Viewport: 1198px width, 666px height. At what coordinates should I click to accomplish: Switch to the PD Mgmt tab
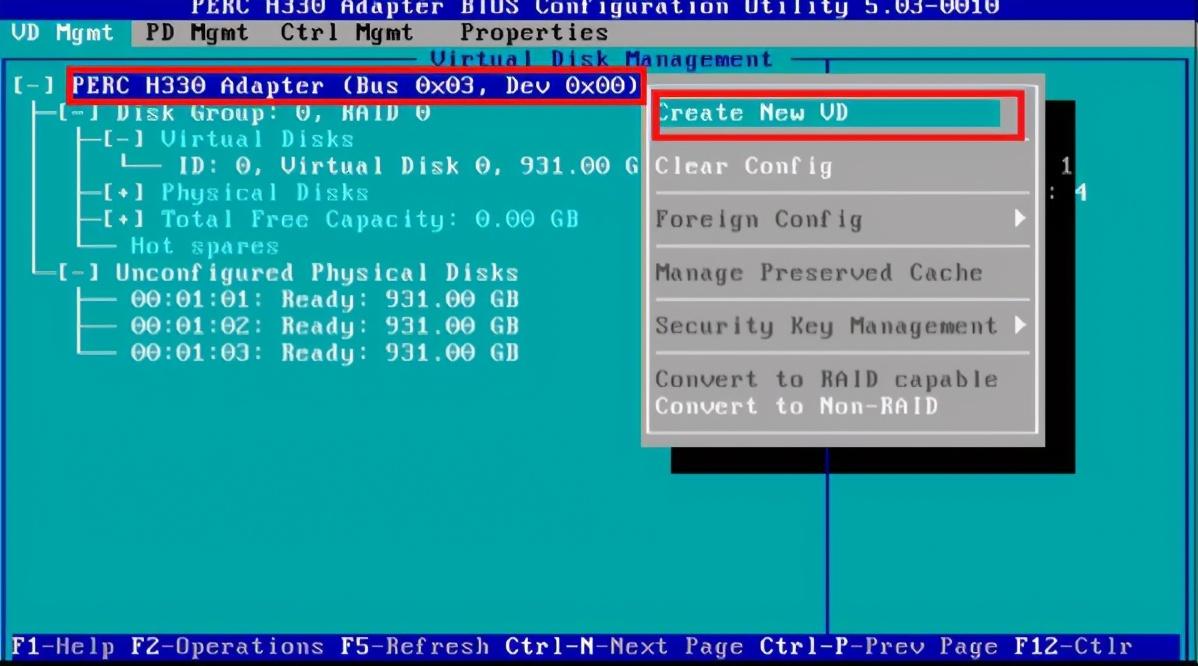(197, 33)
